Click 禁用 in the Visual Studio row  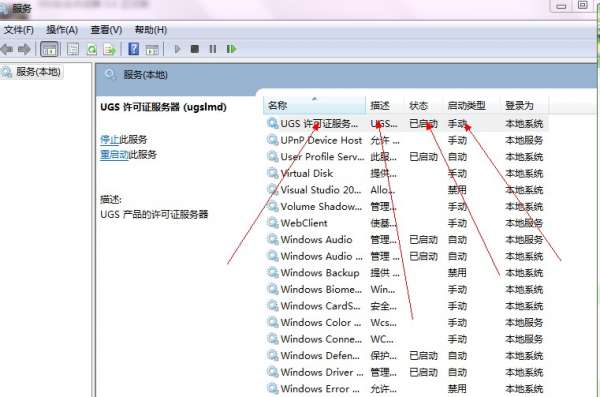[x=457, y=190]
